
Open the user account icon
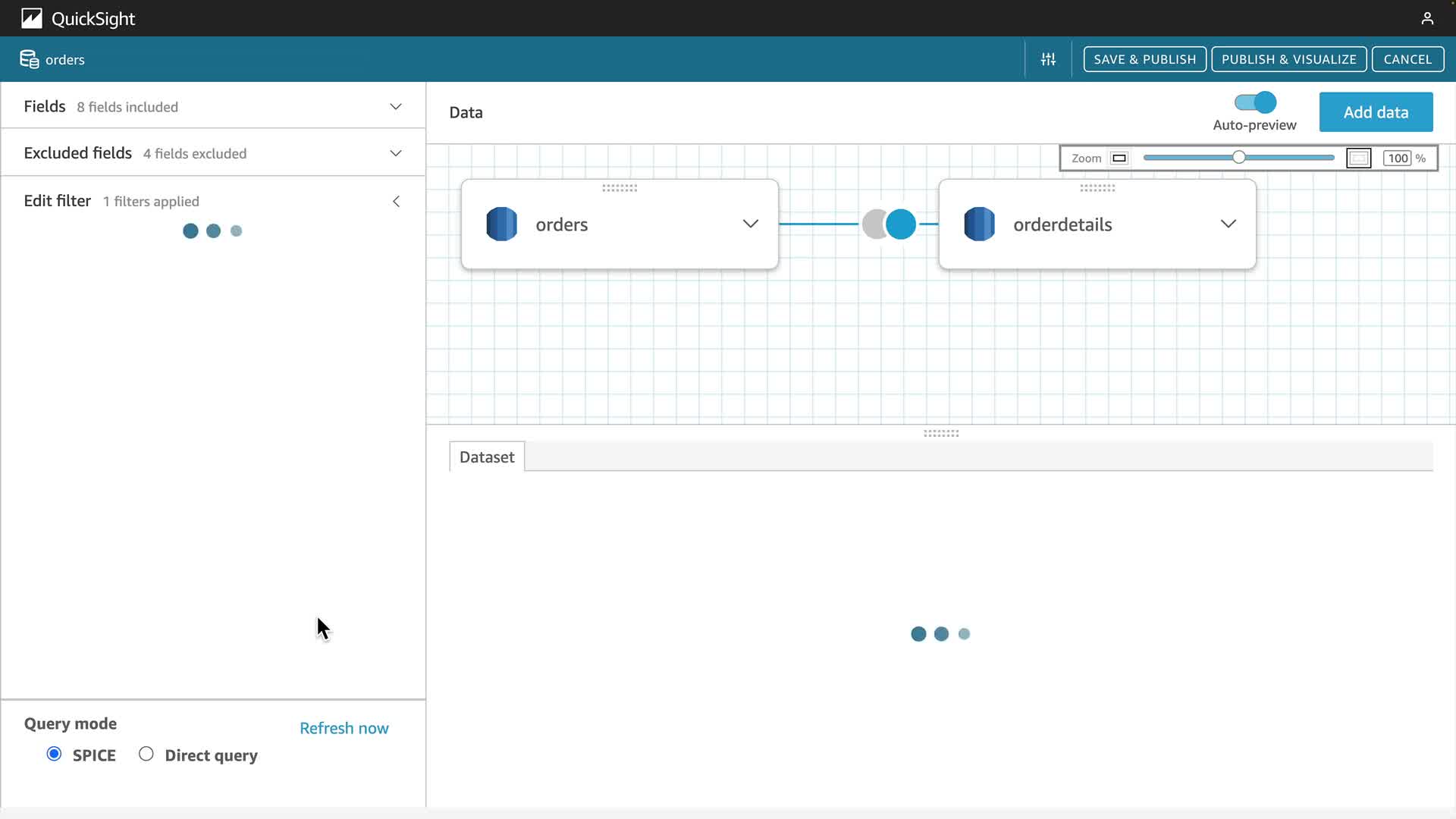tap(1427, 18)
